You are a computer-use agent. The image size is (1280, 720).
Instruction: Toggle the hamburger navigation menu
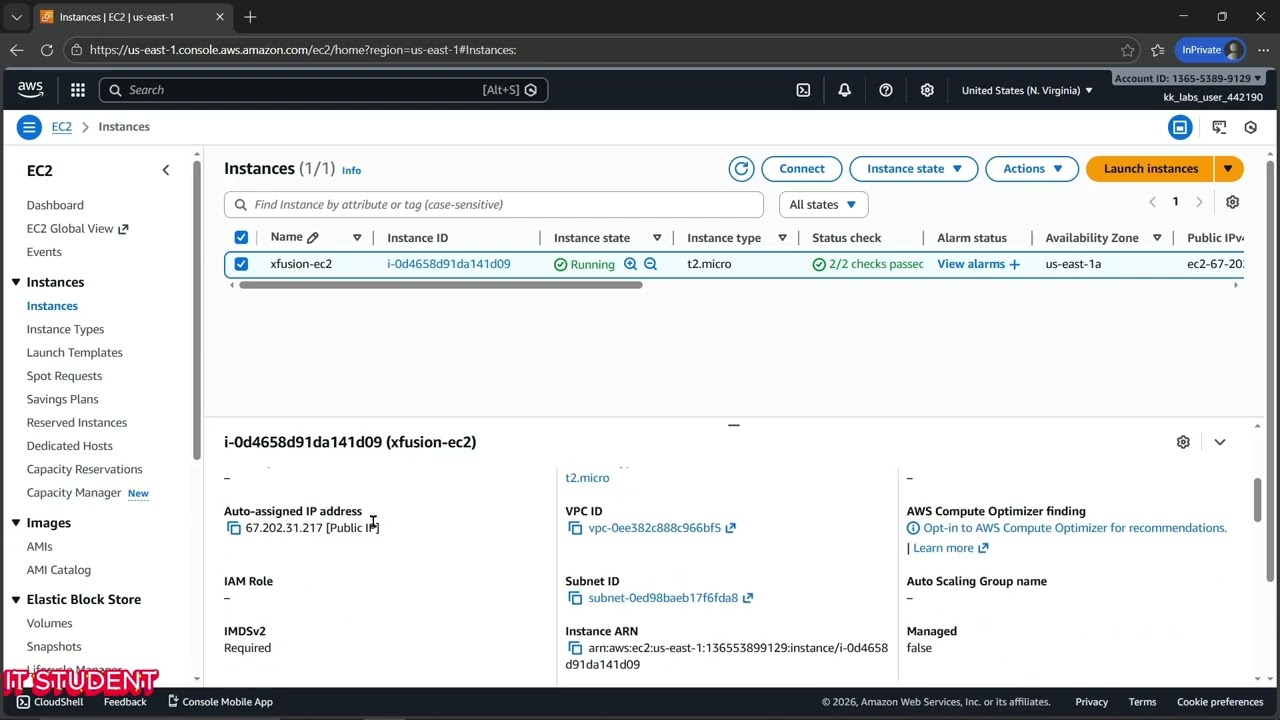click(x=29, y=127)
